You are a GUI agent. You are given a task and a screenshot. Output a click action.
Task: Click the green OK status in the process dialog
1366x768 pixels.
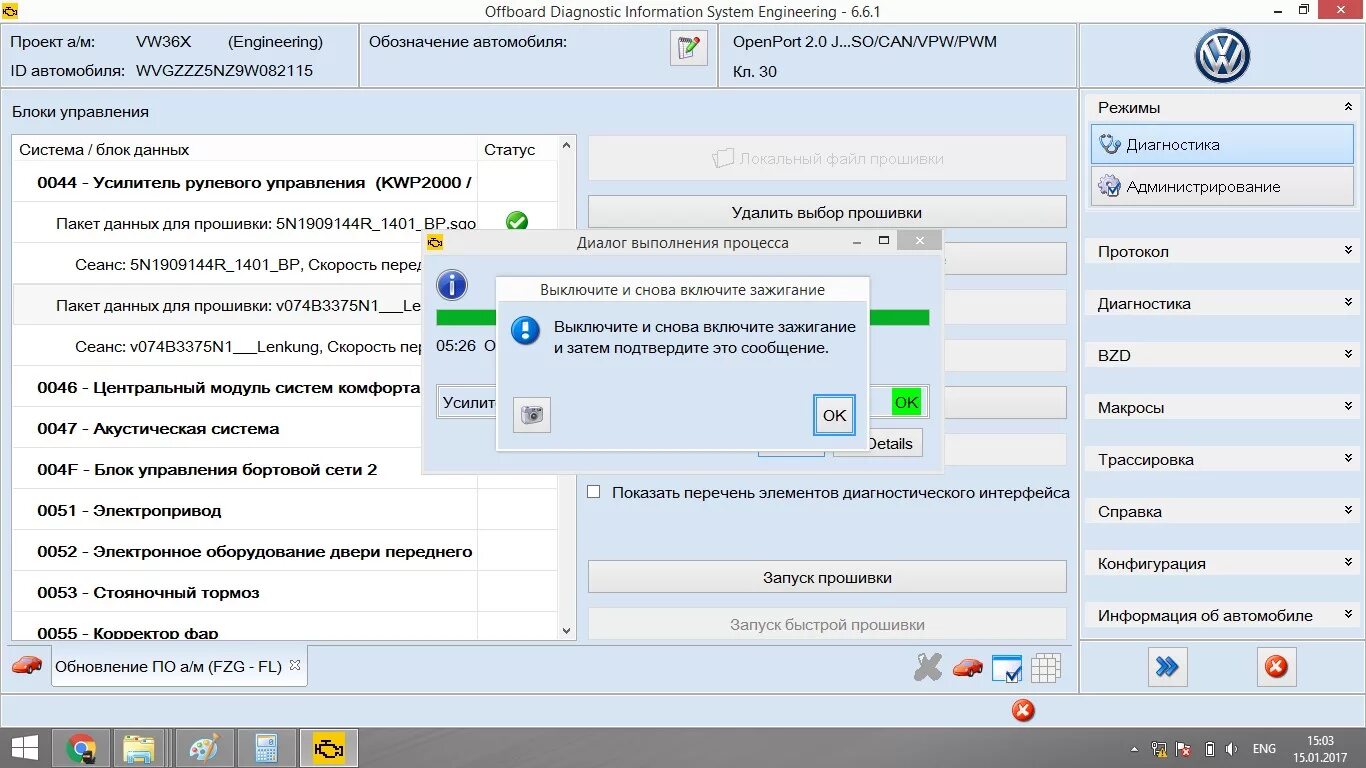906,402
